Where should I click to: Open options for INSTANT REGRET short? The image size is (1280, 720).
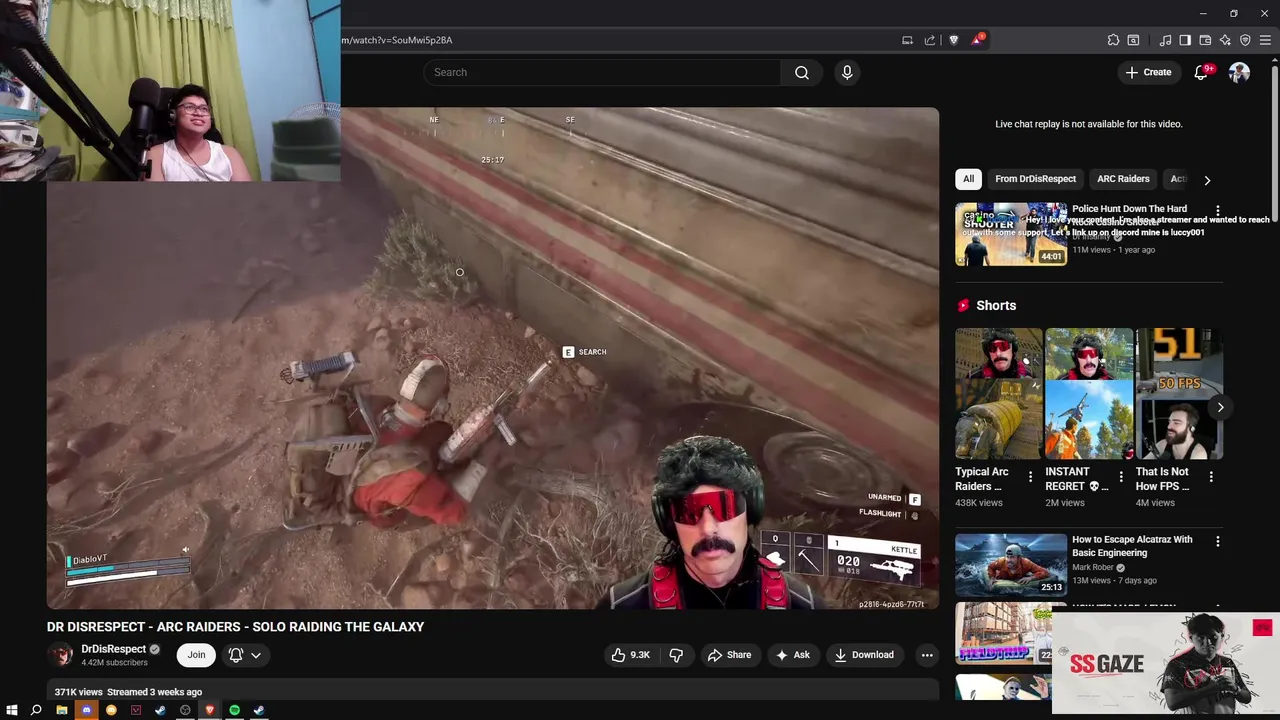[1121, 477]
